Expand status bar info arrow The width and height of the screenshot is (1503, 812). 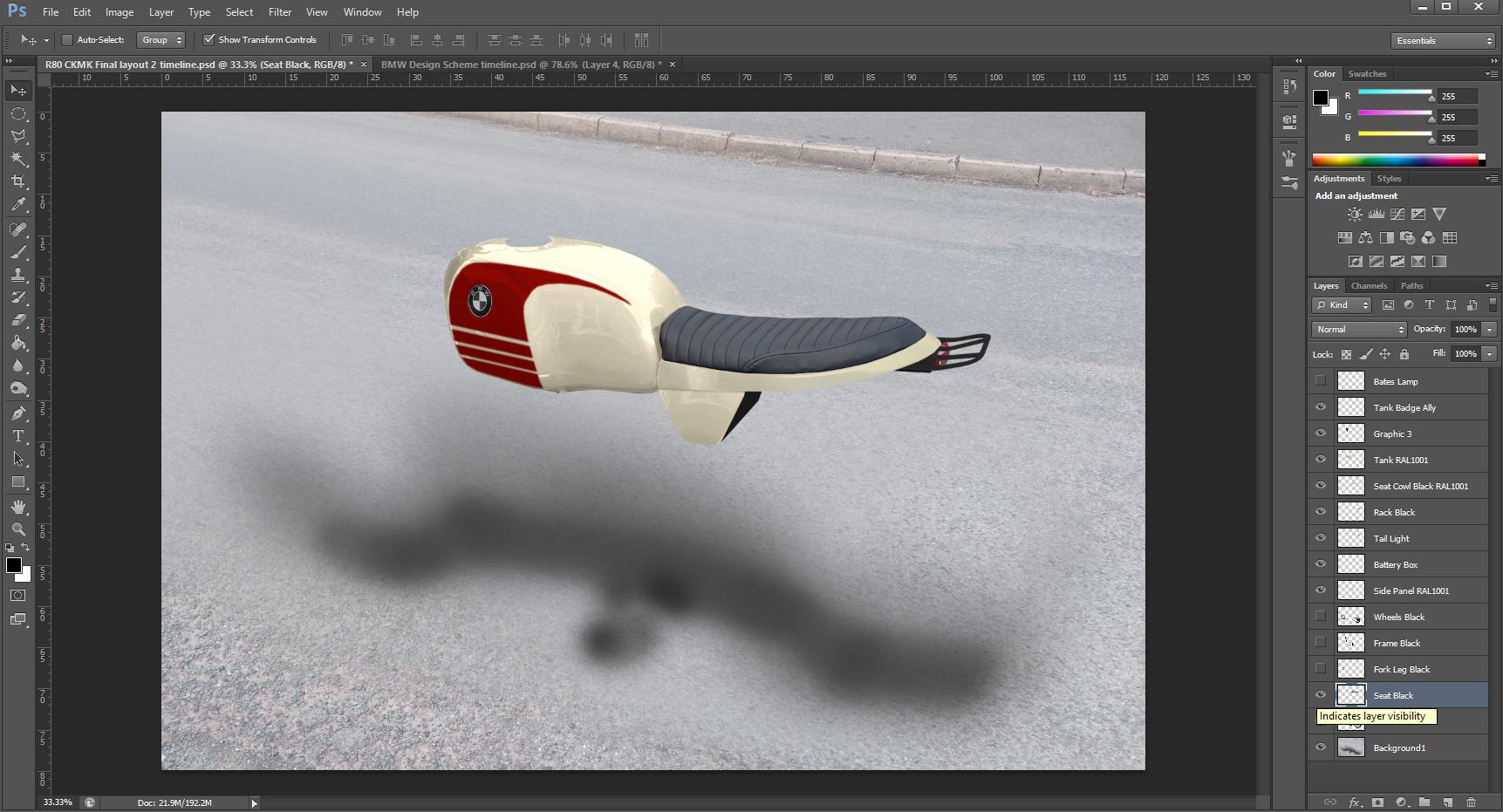254,803
